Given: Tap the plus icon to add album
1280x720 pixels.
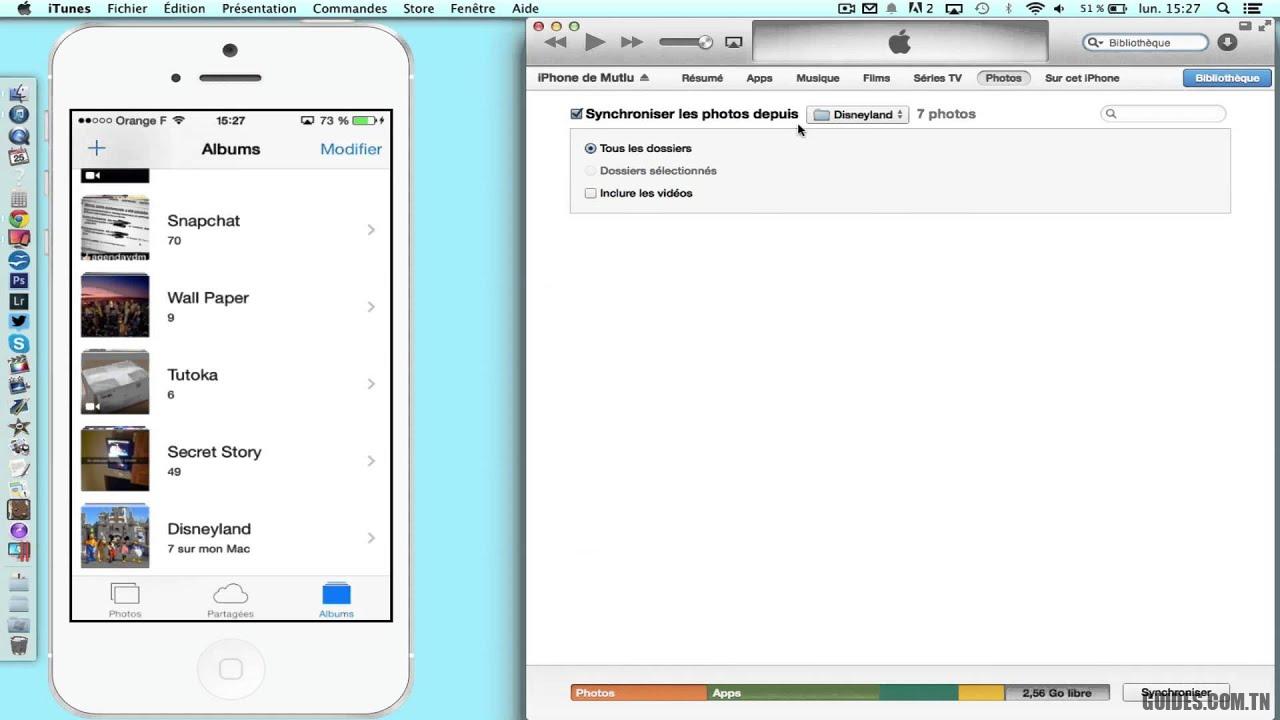Looking at the screenshot, I should [97, 149].
